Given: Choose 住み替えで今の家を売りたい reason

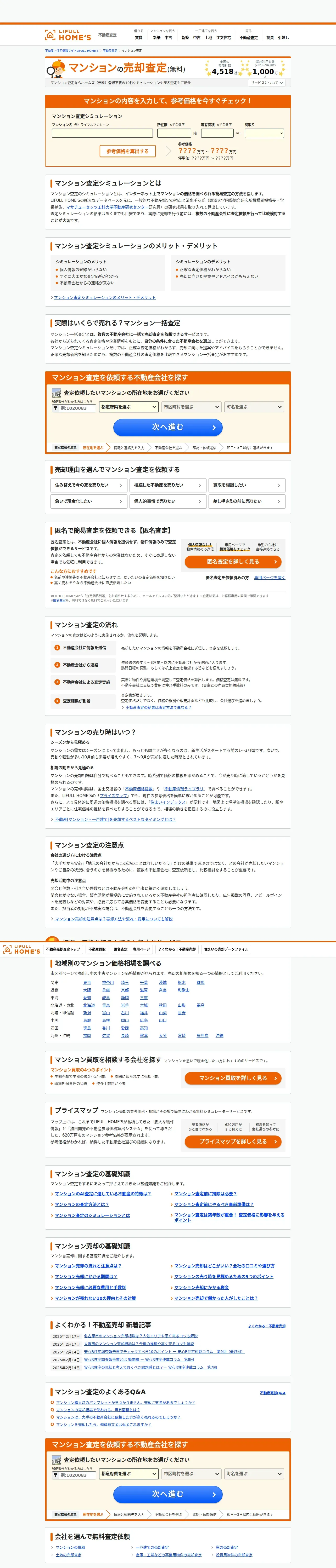Looking at the screenshot, I should tap(88, 485).
